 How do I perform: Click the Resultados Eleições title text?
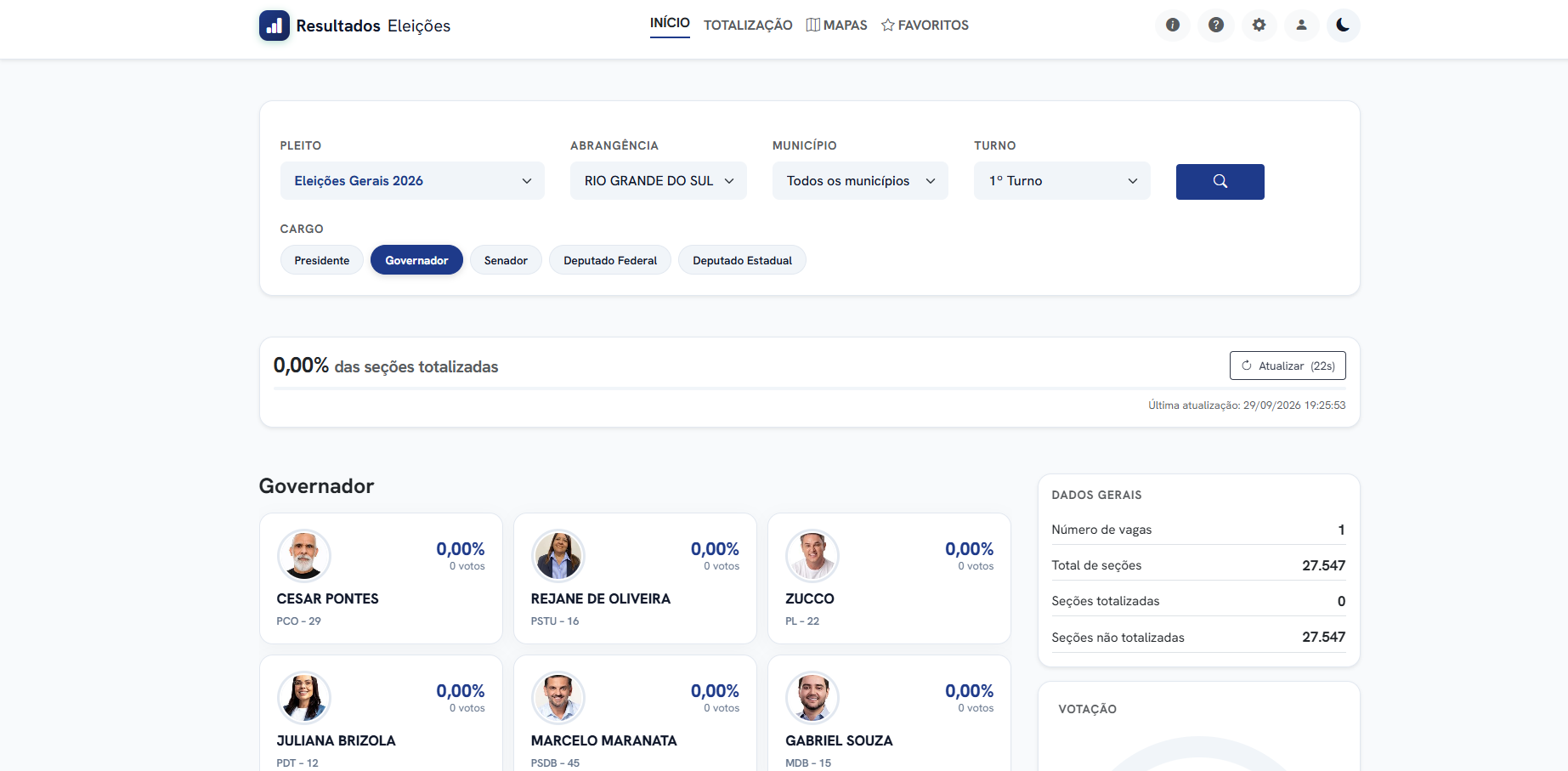coord(373,26)
